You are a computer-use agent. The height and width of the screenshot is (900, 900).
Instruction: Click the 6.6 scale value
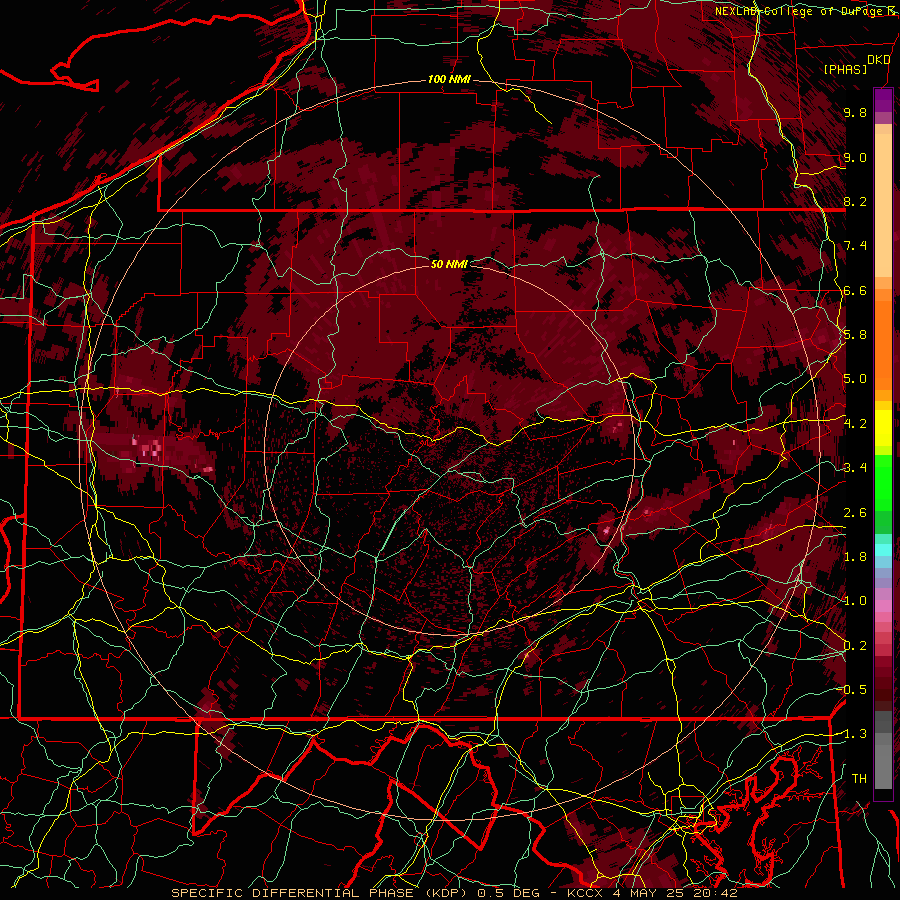pos(855,290)
